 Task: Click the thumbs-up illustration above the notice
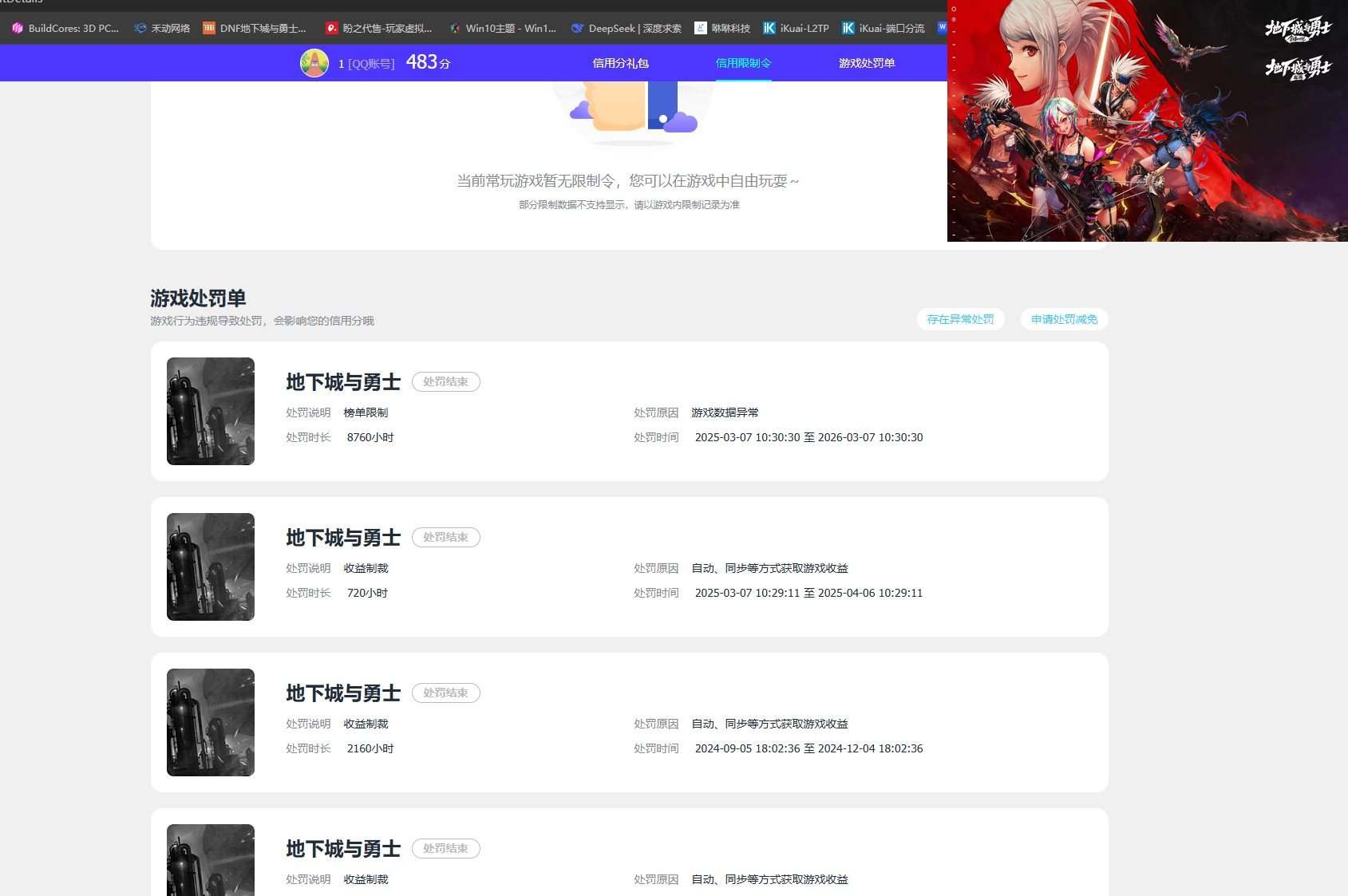click(632, 112)
